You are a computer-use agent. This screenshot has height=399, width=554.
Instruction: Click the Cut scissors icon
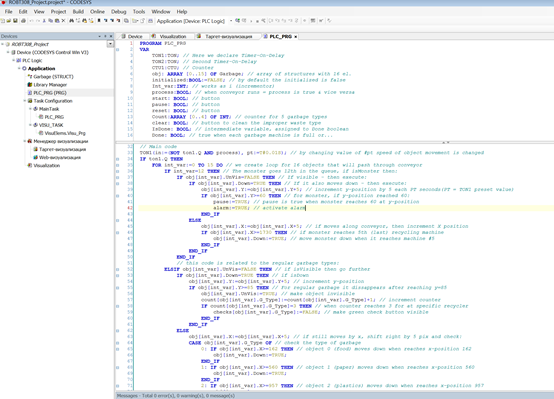click(44, 21)
